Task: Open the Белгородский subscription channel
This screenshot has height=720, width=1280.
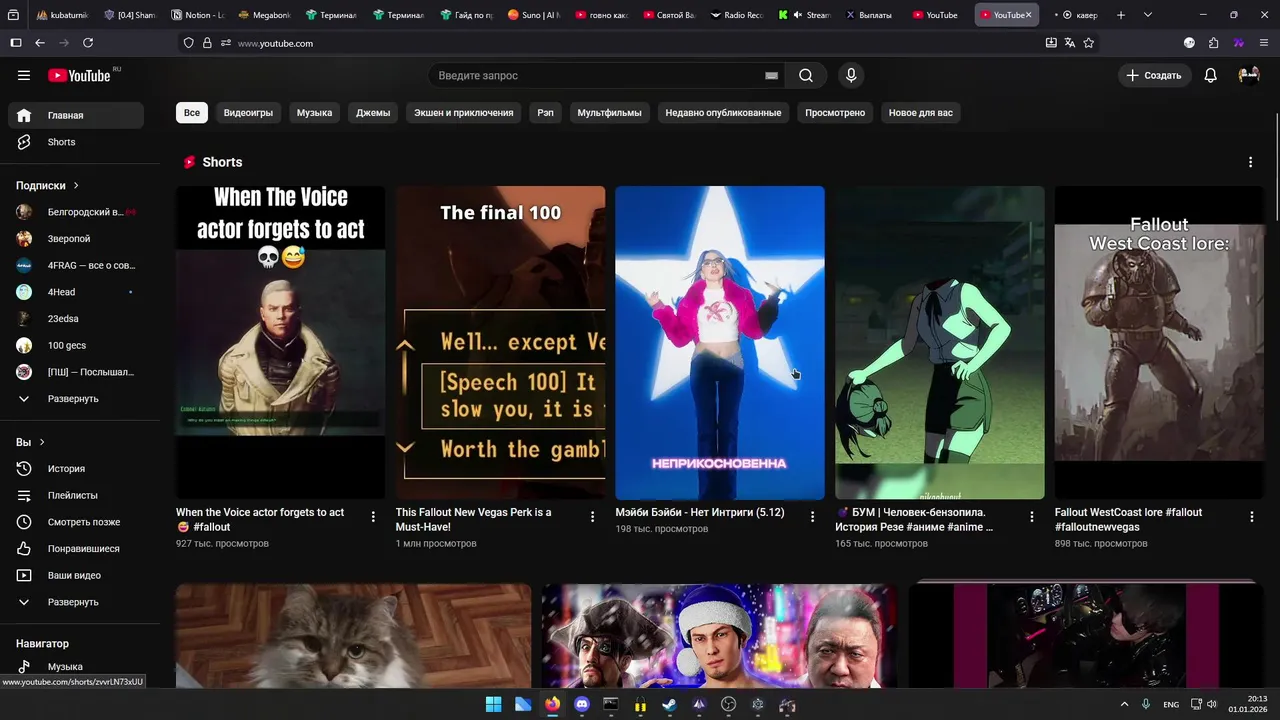Action: (76, 212)
